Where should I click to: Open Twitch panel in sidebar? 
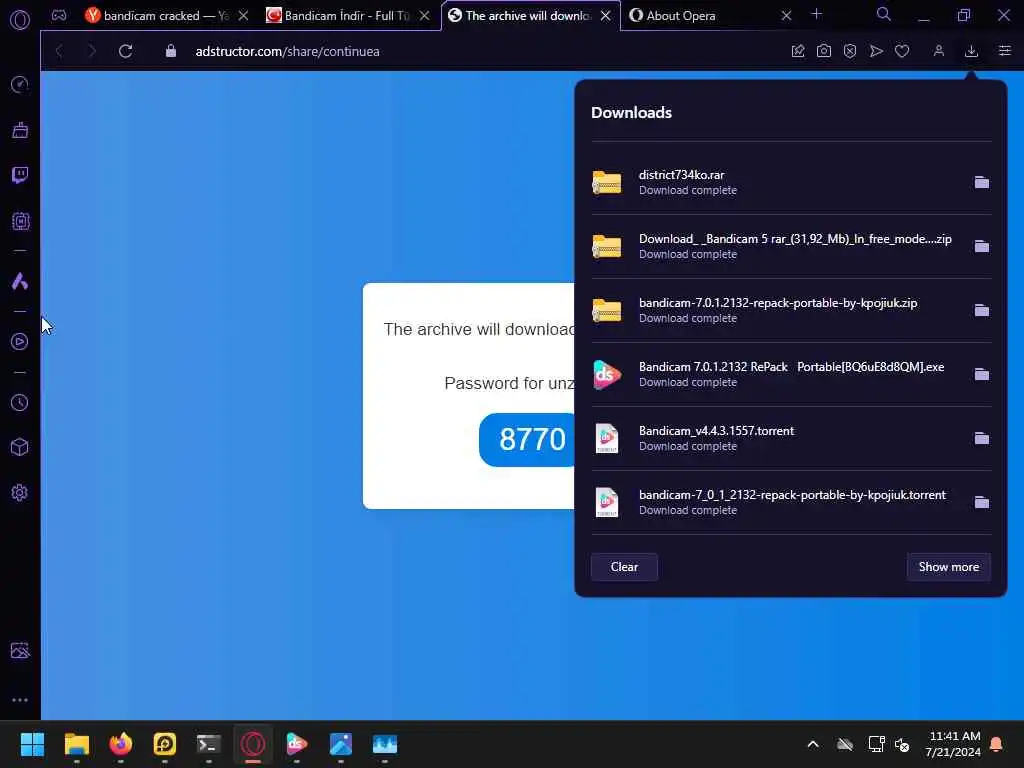pyautogui.click(x=20, y=175)
